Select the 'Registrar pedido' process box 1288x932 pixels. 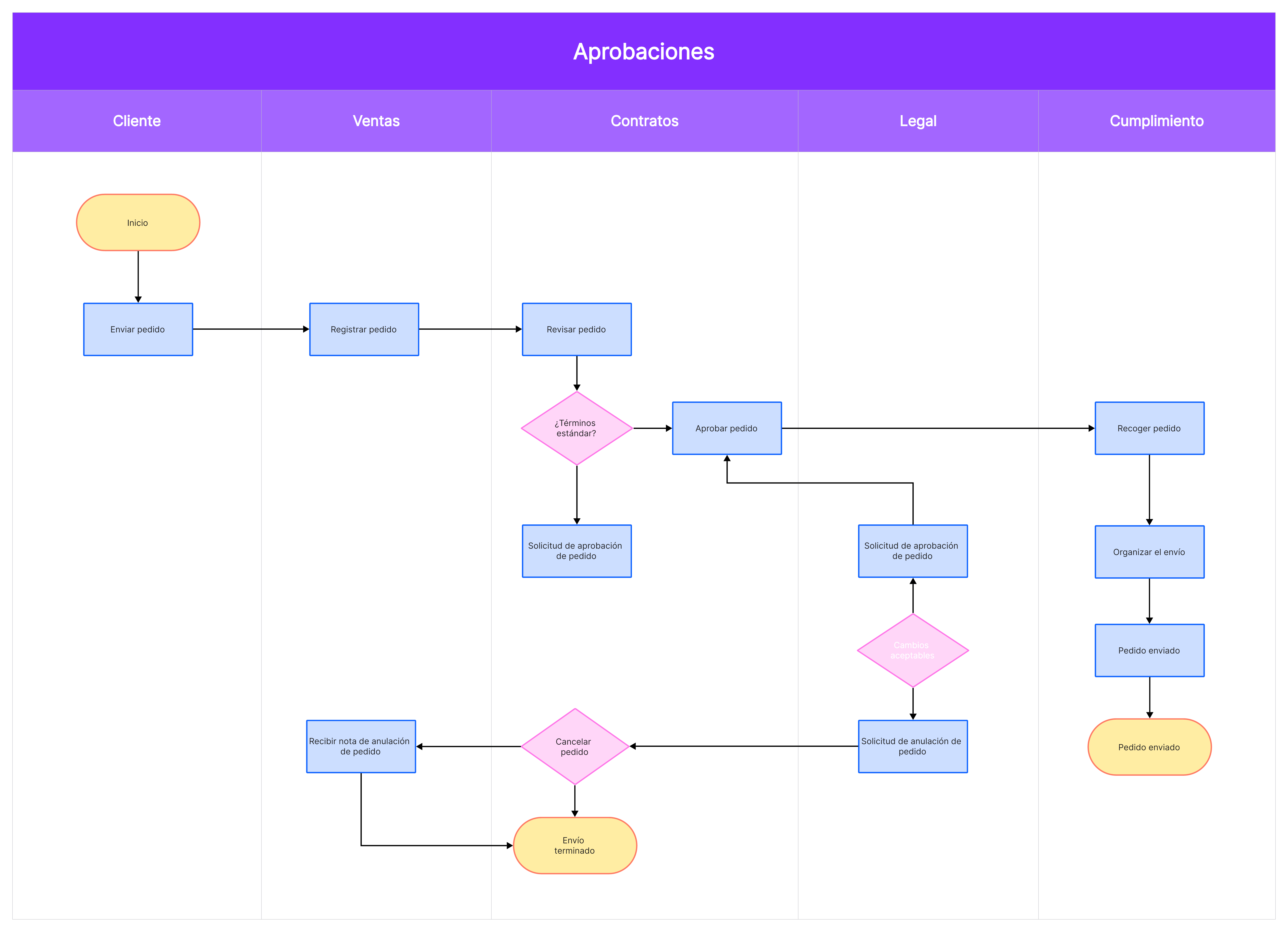(364, 329)
